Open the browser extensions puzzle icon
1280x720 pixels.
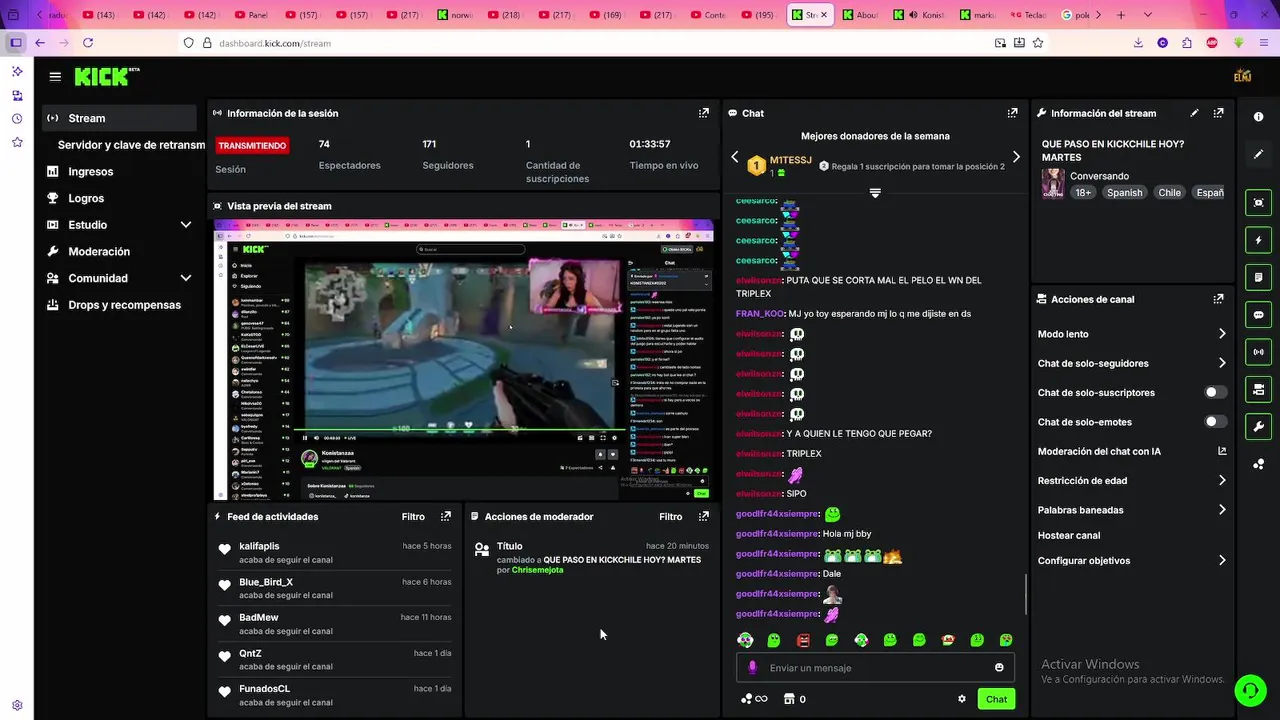[1187, 43]
